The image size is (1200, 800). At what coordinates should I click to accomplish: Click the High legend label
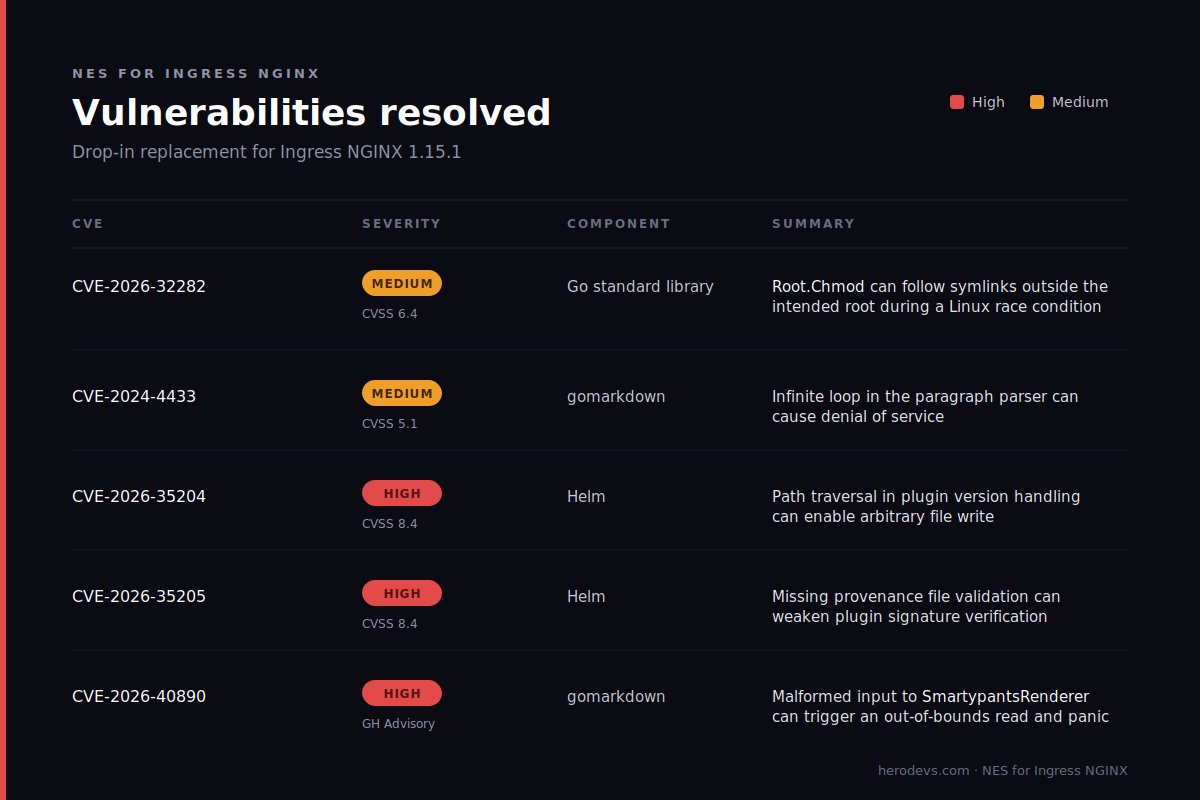988,102
